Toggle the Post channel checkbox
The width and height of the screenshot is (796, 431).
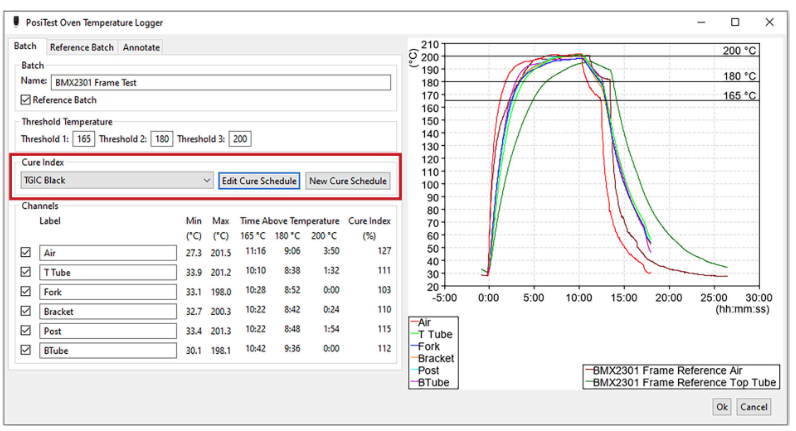(26, 330)
